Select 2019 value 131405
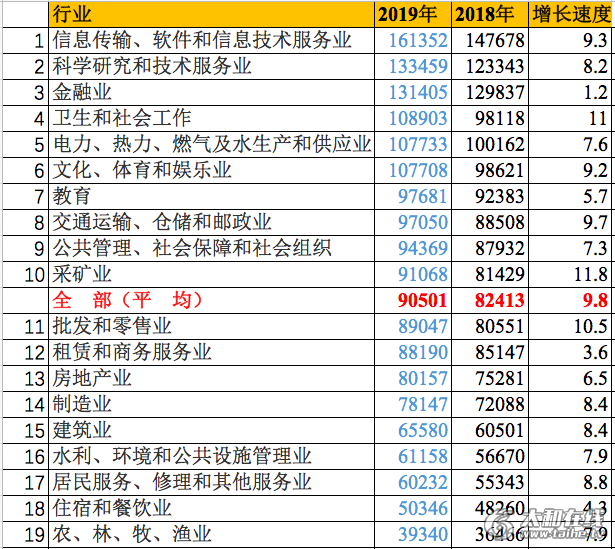 413,93
